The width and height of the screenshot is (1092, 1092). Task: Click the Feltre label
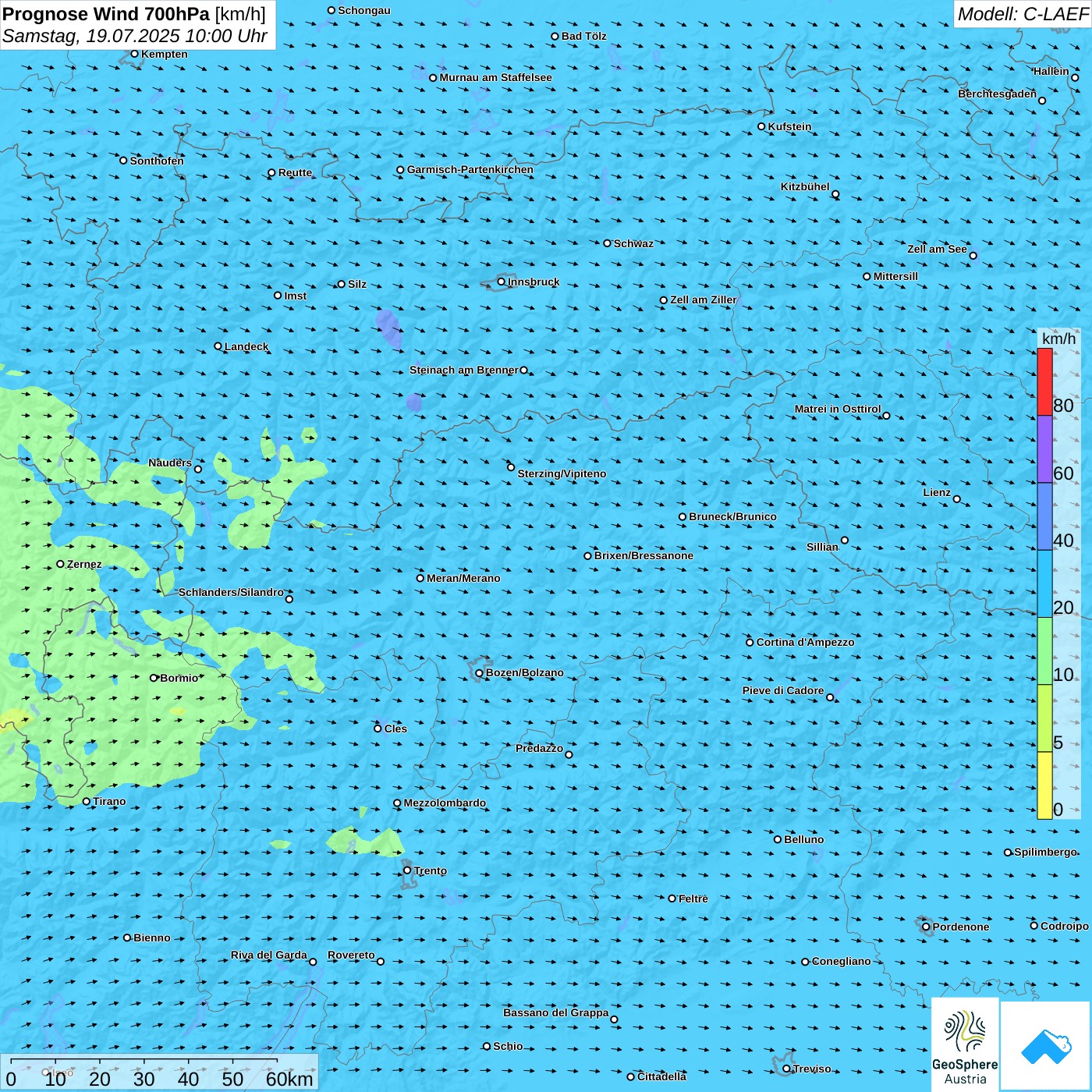[693, 899]
